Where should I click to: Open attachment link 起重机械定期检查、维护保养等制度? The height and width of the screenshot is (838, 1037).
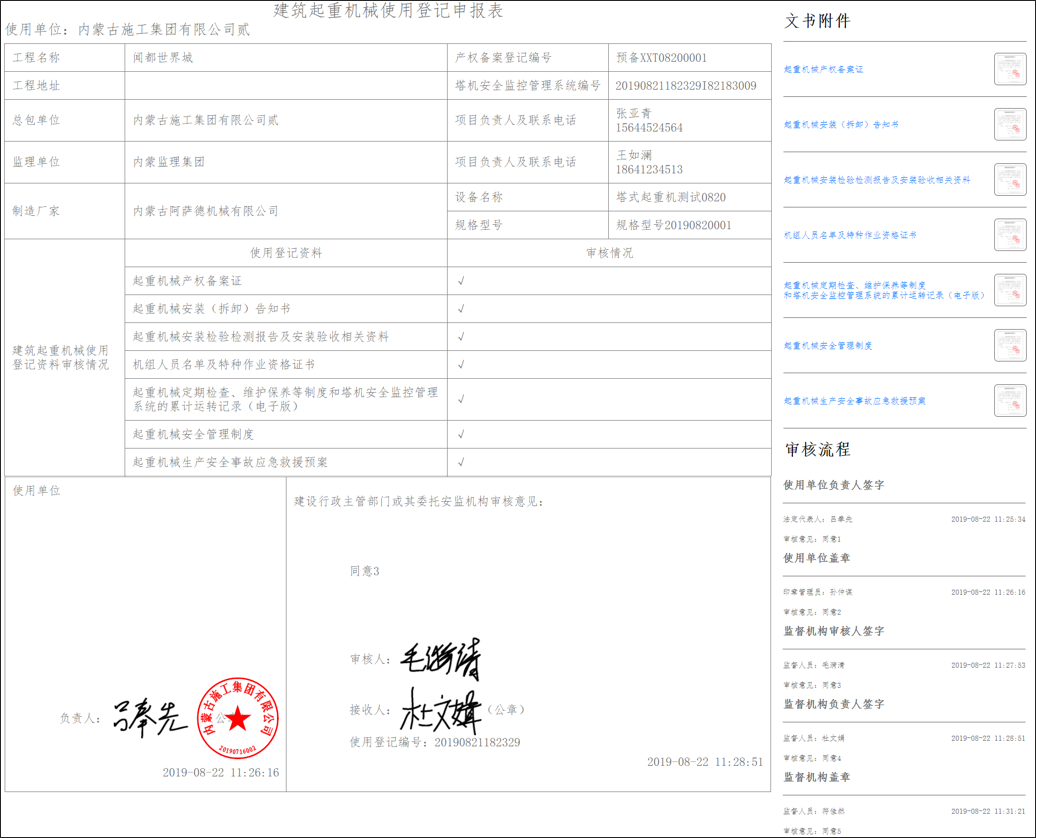[x=884, y=290]
